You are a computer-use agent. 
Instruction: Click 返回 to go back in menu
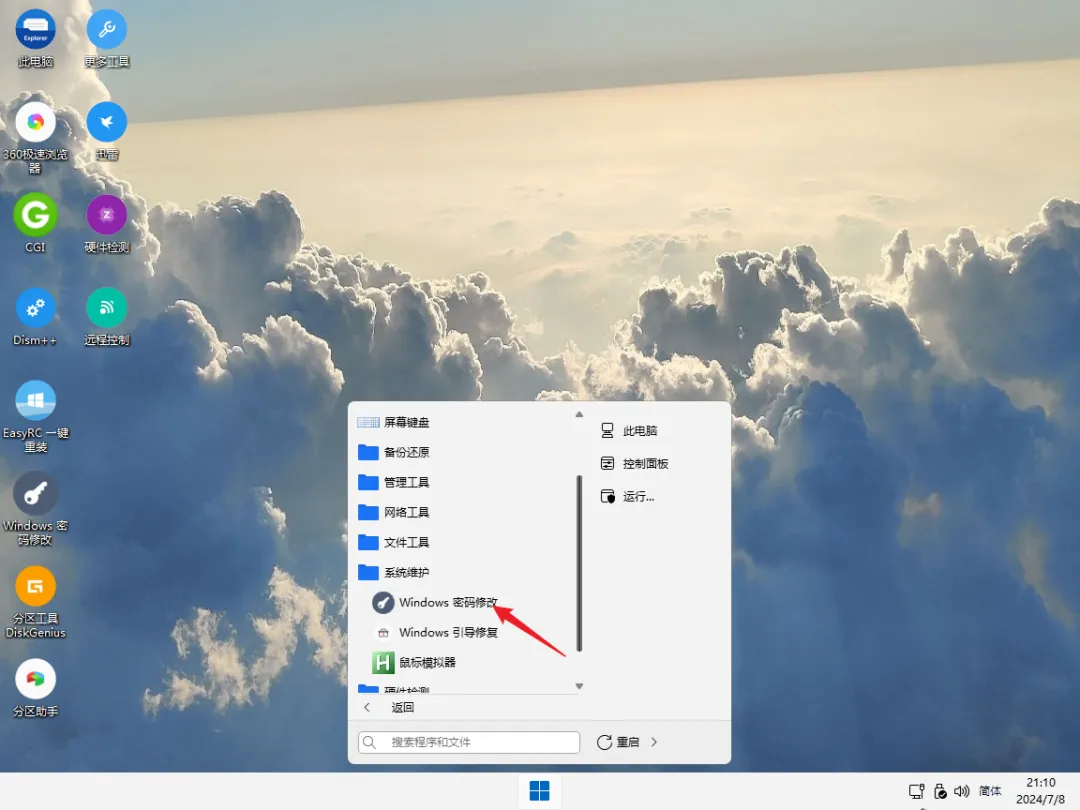pyautogui.click(x=402, y=707)
